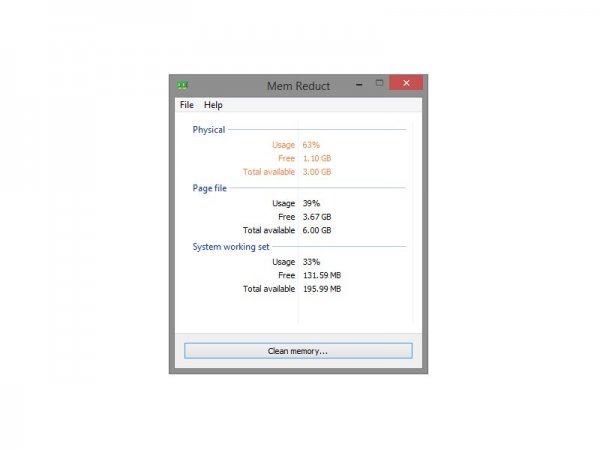Click Total available label under System working set
600x450 pixels.
[269, 289]
